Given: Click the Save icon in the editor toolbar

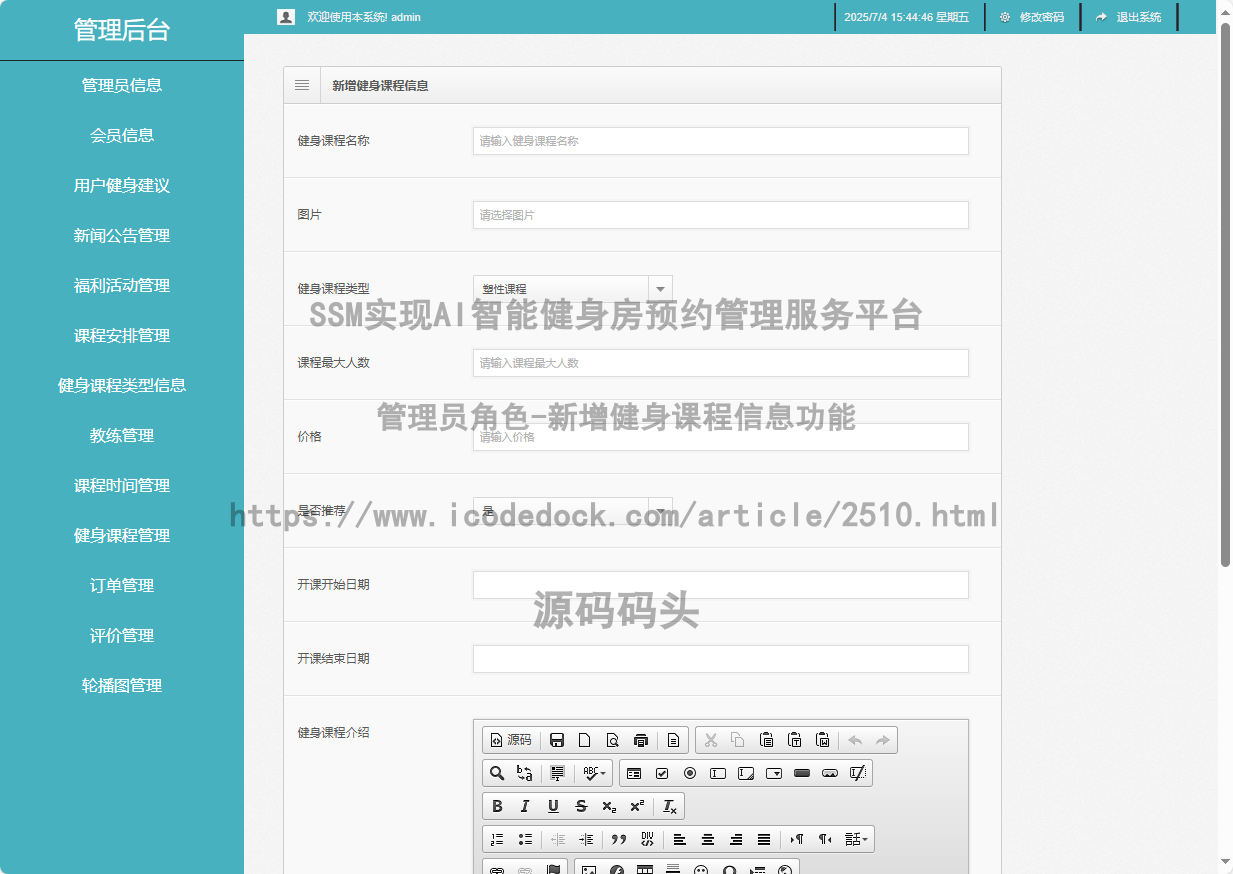Looking at the screenshot, I should click(x=557, y=740).
